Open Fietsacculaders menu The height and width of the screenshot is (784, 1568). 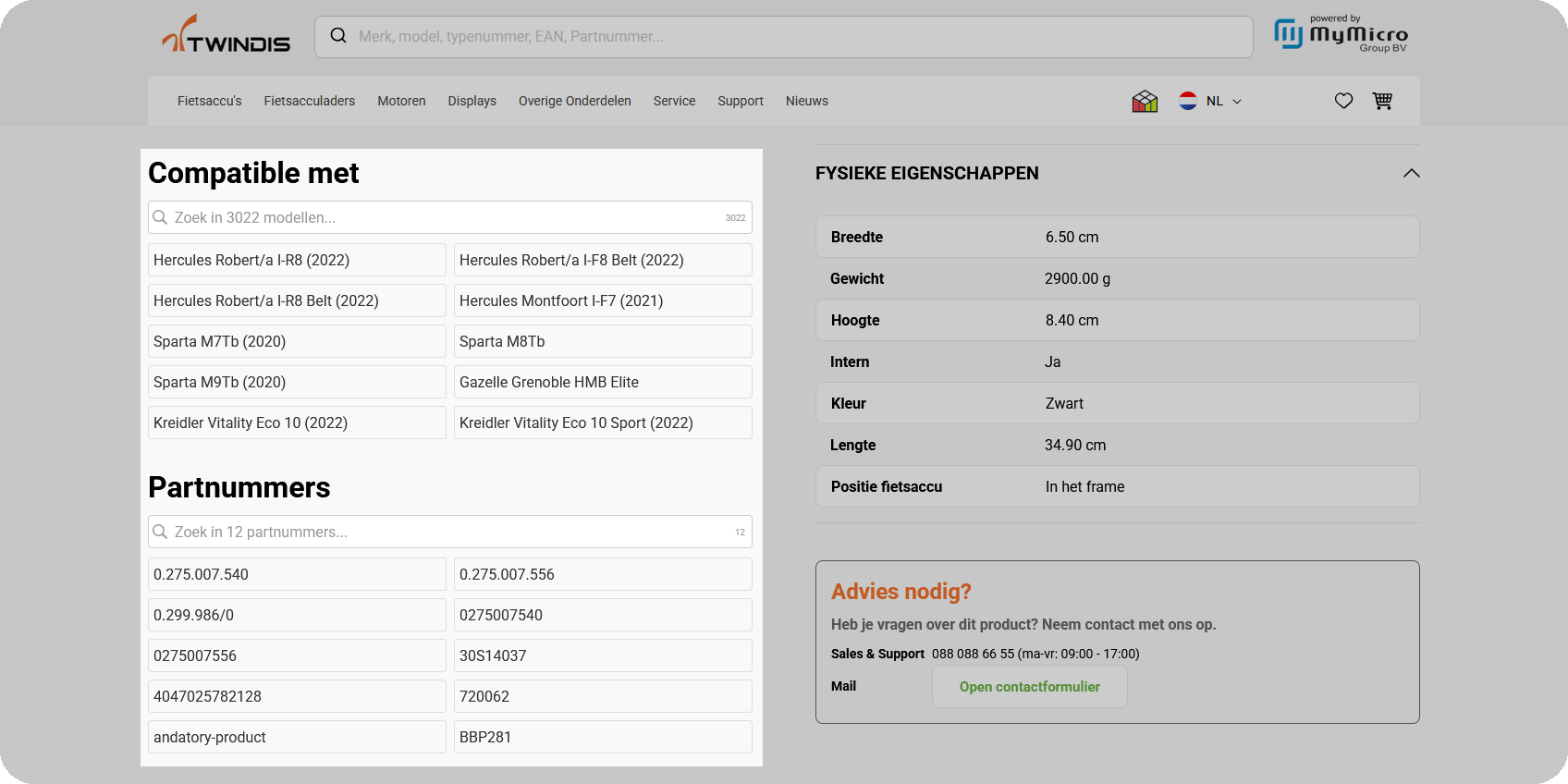tap(310, 101)
